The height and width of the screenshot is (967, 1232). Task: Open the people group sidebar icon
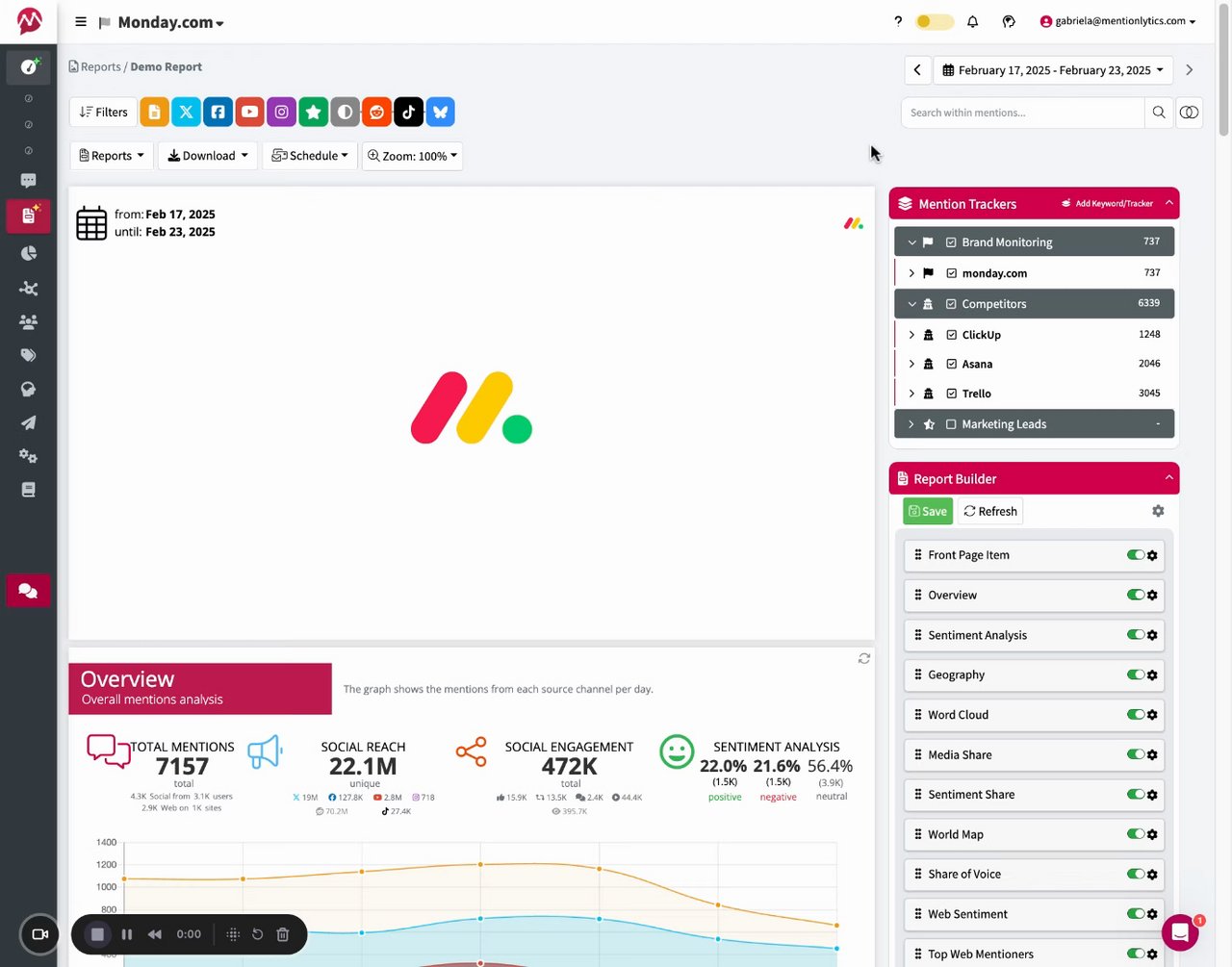coord(28,322)
